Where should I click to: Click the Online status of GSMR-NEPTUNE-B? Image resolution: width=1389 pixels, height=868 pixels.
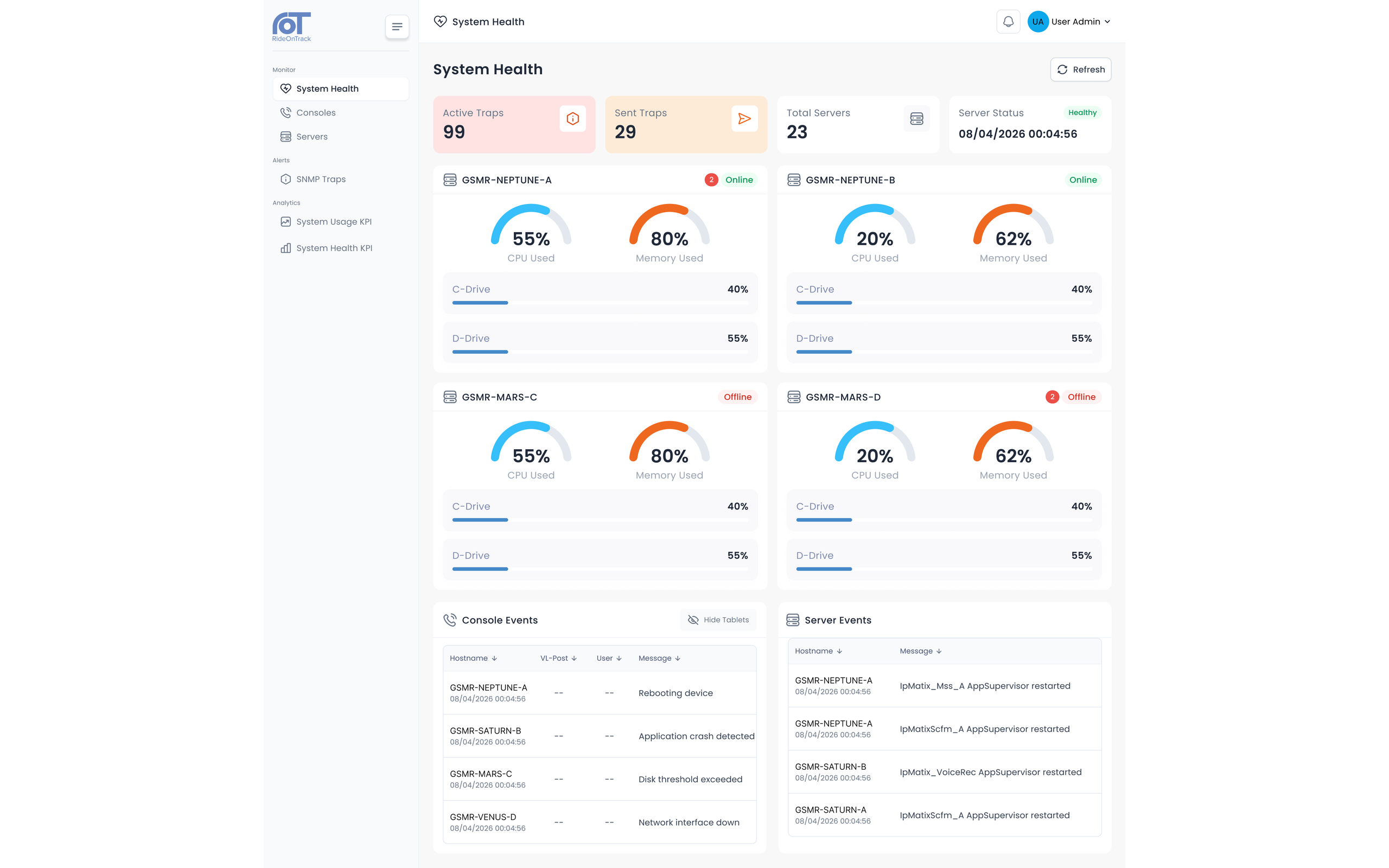coord(1082,180)
